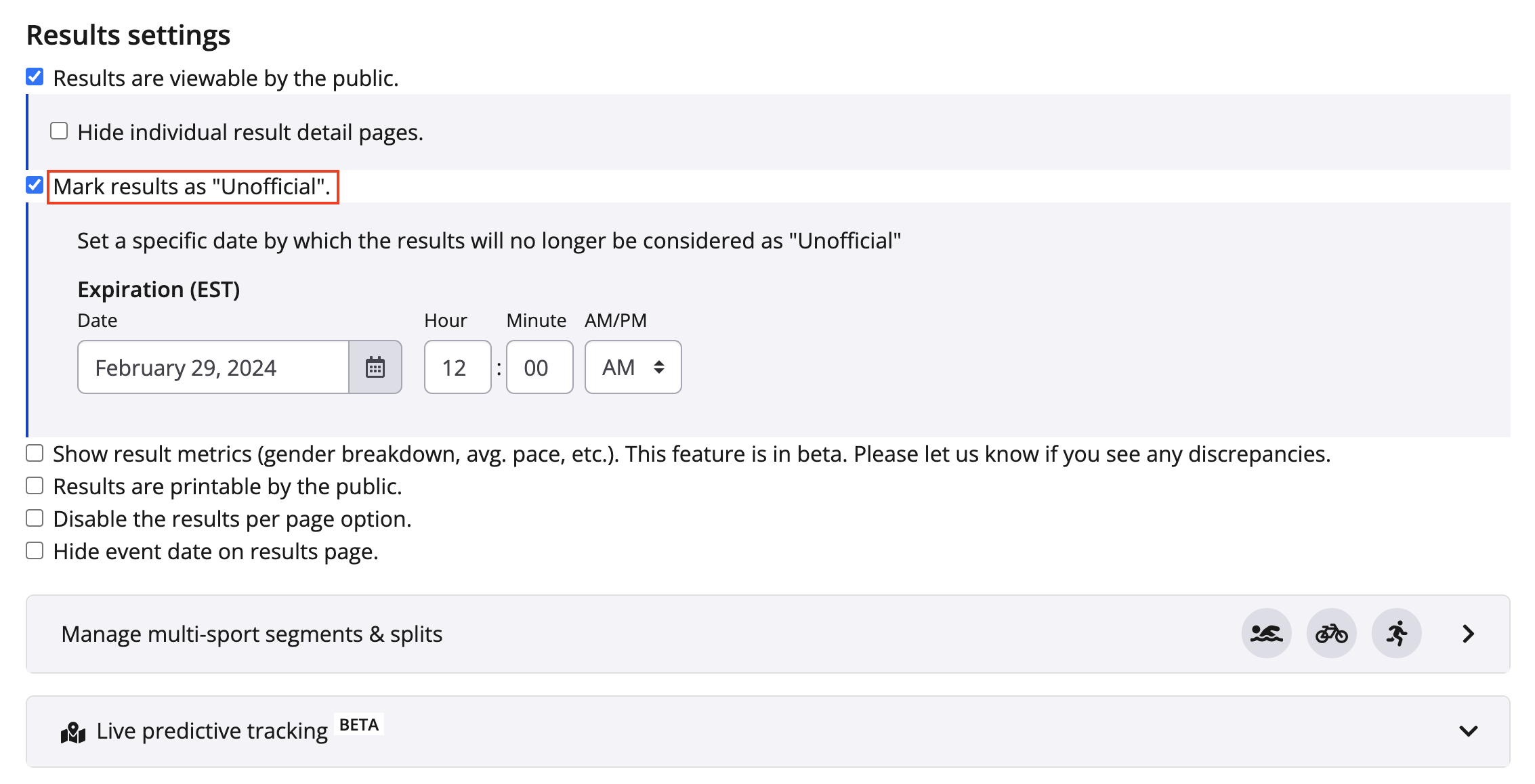The image size is (1535, 784).
Task: Click the running segment icon
Action: point(1396,634)
